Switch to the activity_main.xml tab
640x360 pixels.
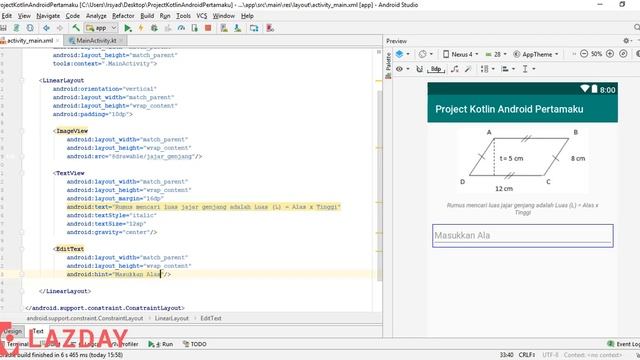30,40
